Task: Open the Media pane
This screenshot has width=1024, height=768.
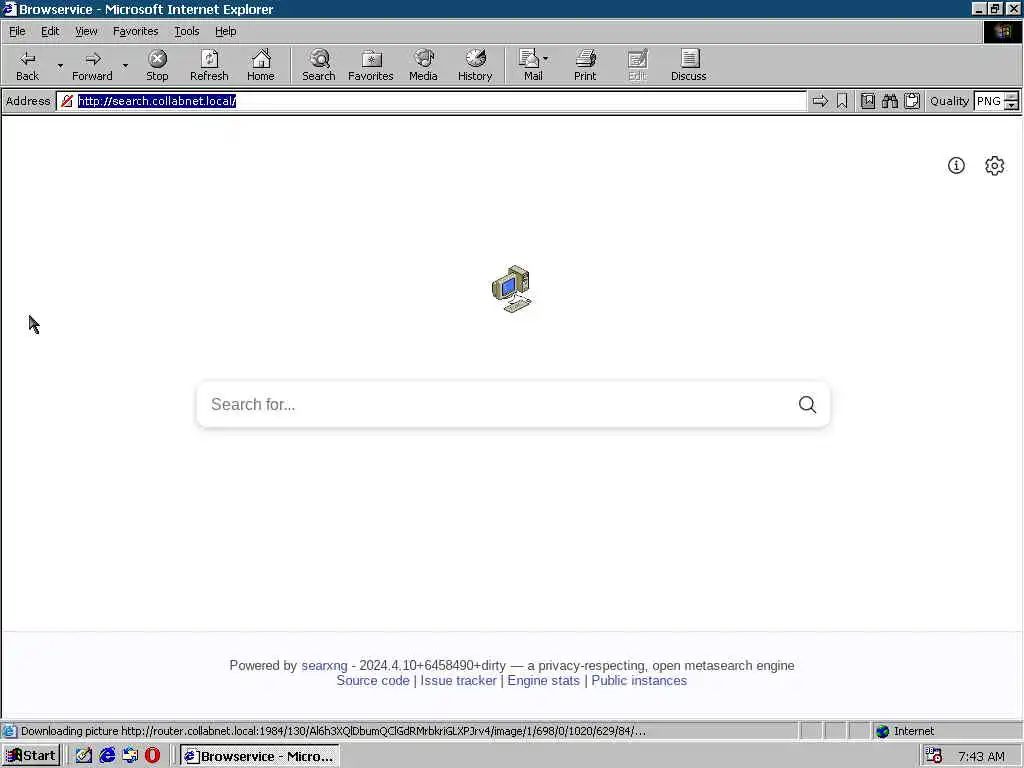Action: [x=423, y=65]
